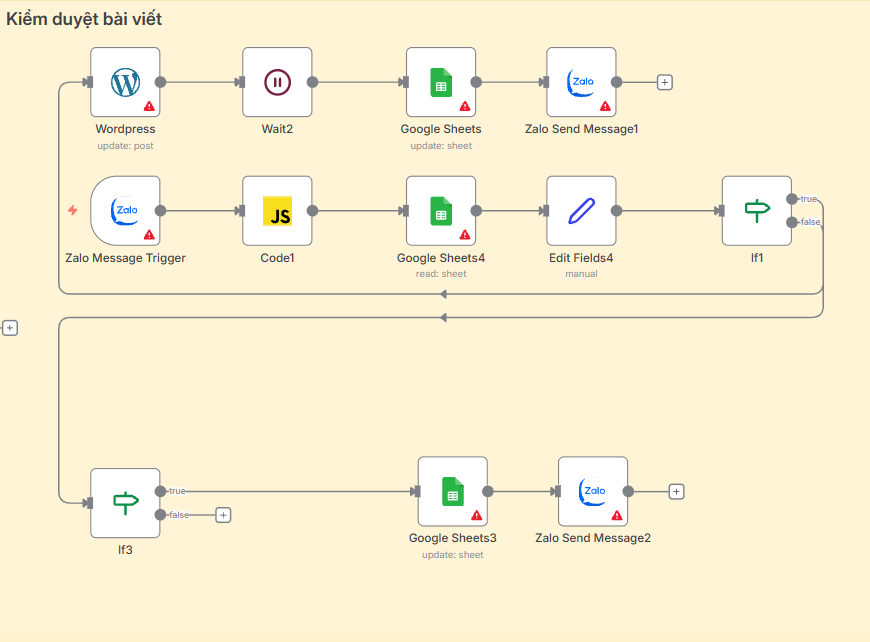Open the If3 condition node
Viewport: 870px width, 642px height.
point(124,503)
